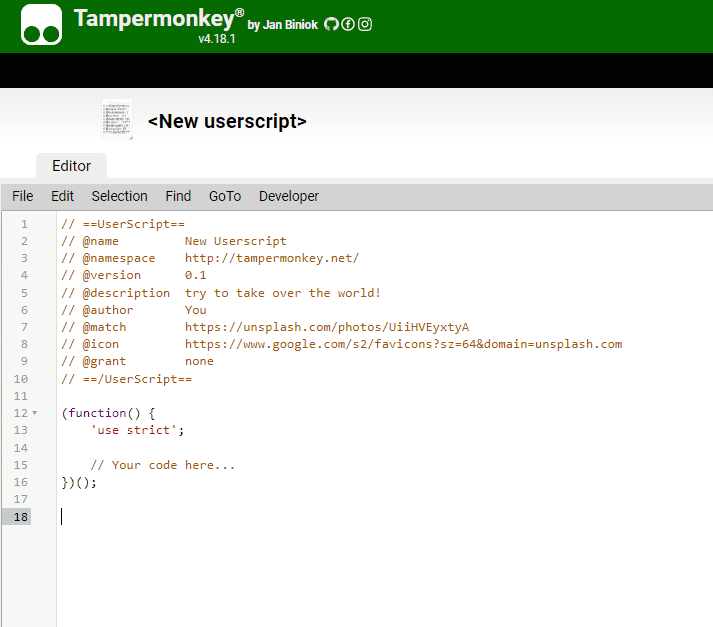
Task: Place cursor on the @match unsplash URL
Action: [326, 327]
